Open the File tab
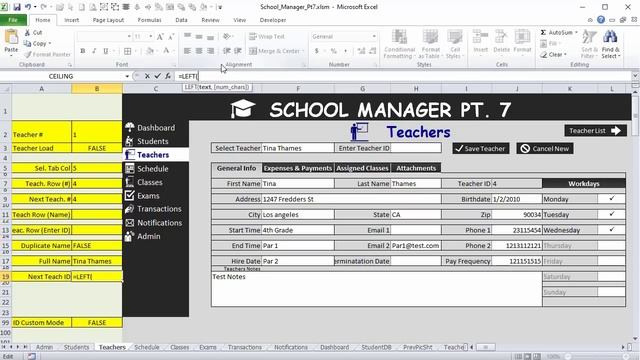This screenshot has width=640, height=360. click(x=13, y=20)
